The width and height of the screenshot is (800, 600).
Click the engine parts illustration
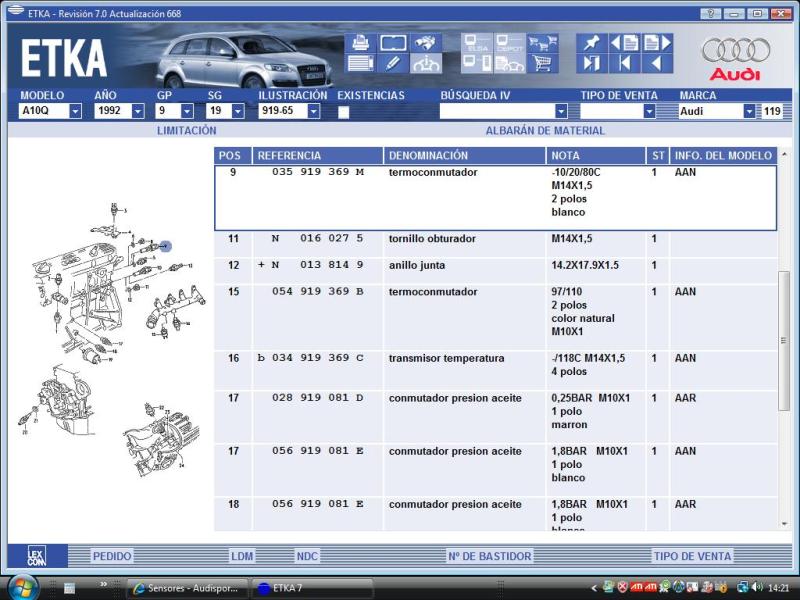tap(110, 339)
